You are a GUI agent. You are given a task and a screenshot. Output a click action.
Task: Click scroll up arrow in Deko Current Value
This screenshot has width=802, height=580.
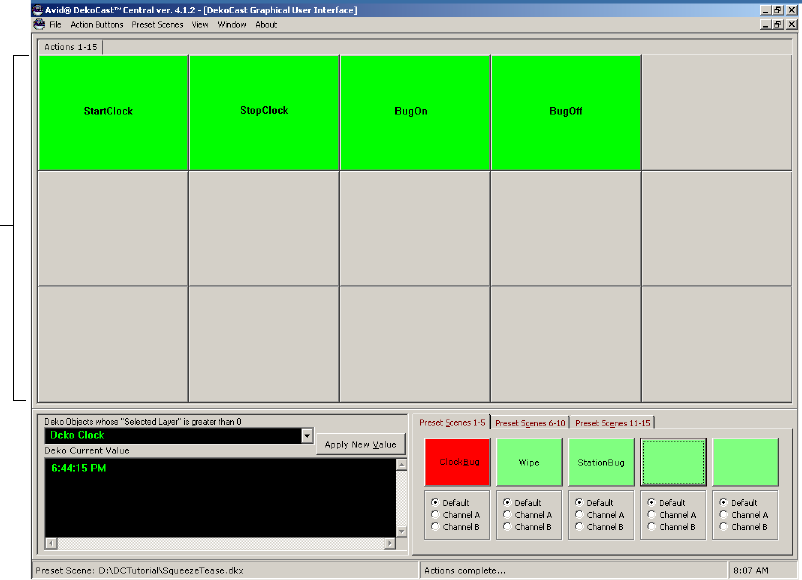(402, 464)
